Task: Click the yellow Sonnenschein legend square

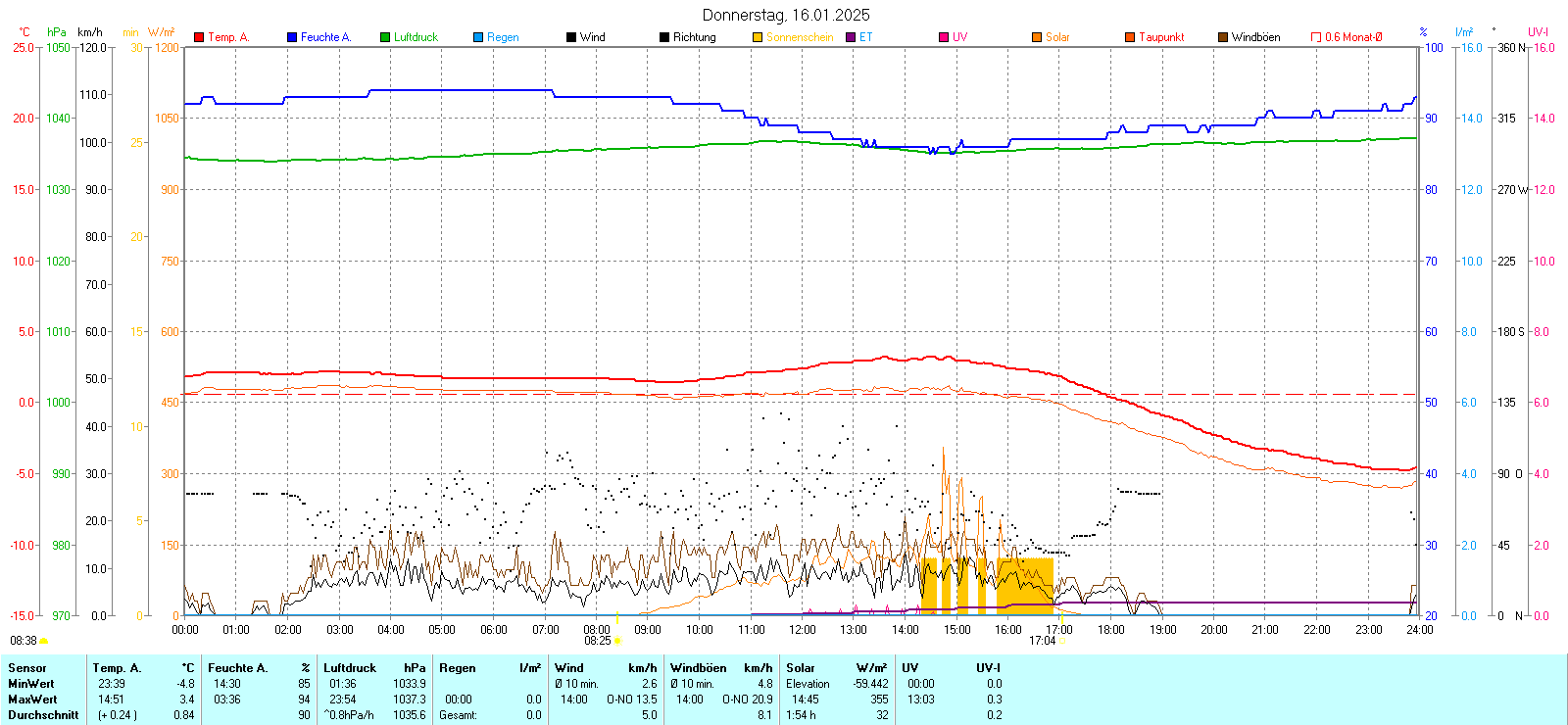Action: click(x=758, y=37)
